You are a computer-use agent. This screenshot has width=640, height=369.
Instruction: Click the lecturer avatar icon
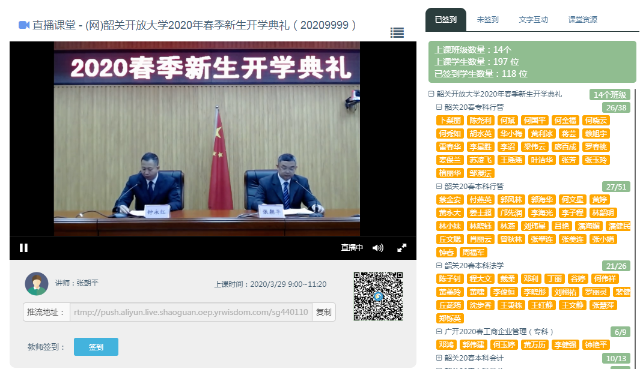36,284
